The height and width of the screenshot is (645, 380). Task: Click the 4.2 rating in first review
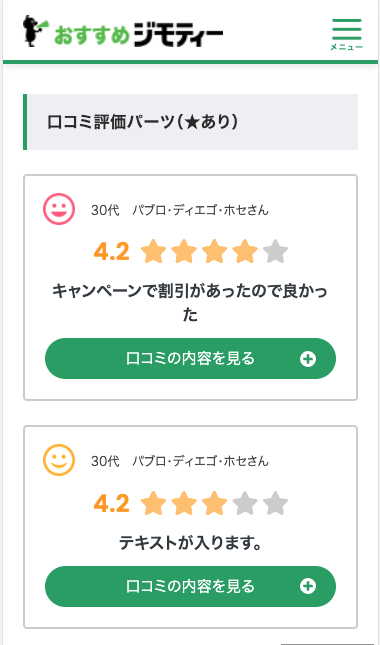coord(111,252)
